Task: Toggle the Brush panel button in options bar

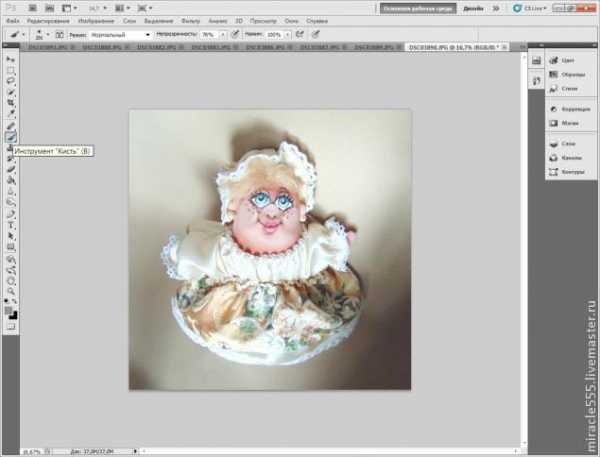Action: click(59, 34)
